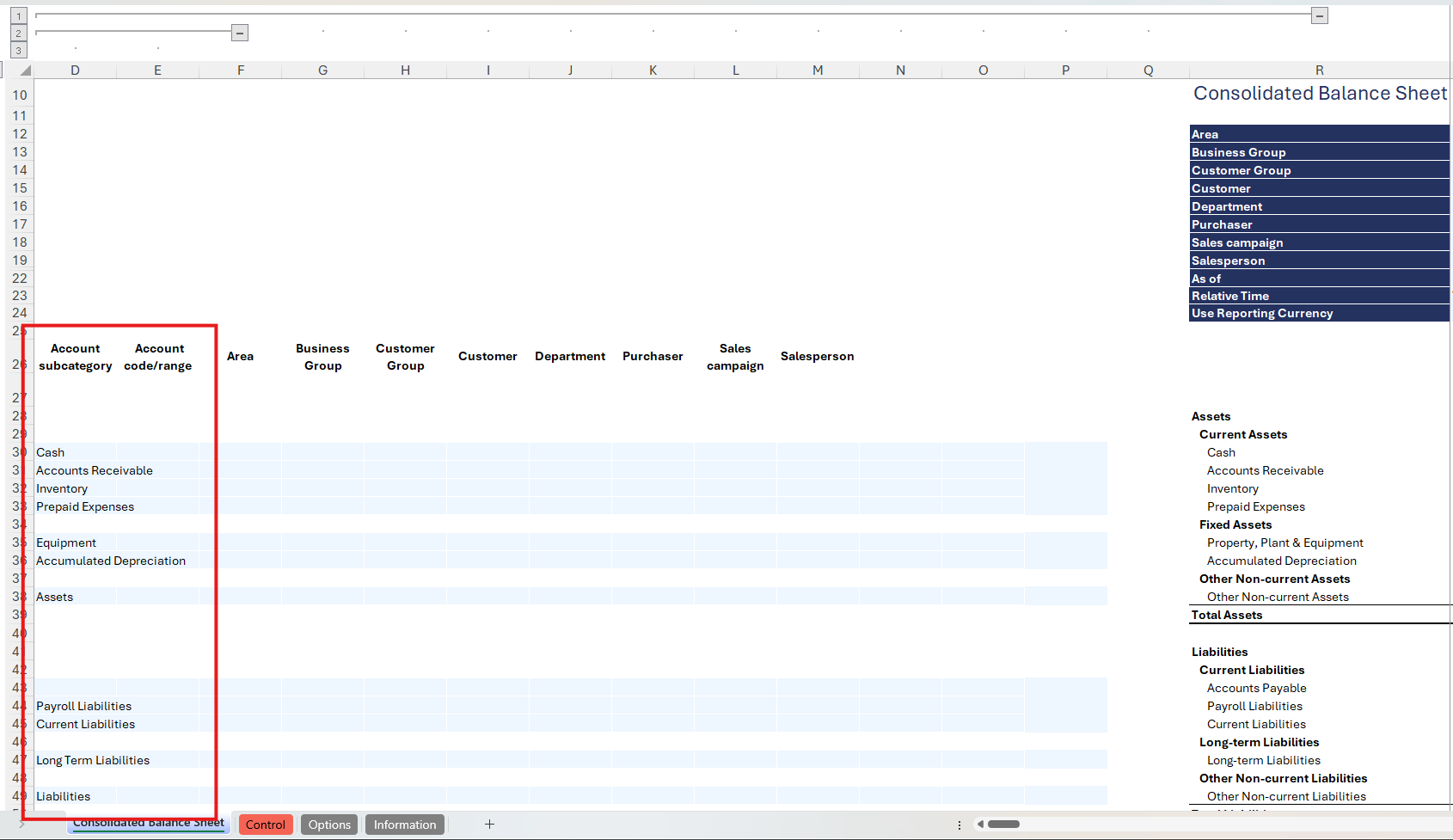Collapse the outer column group near column R
This screenshot has width=1453, height=840.
[1319, 15]
